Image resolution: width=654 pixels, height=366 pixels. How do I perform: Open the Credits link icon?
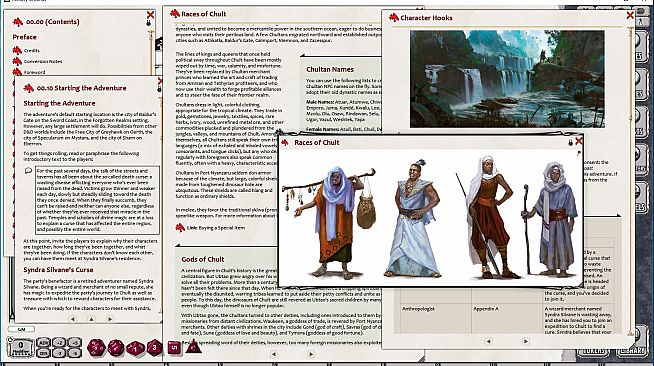click(17, 50)
